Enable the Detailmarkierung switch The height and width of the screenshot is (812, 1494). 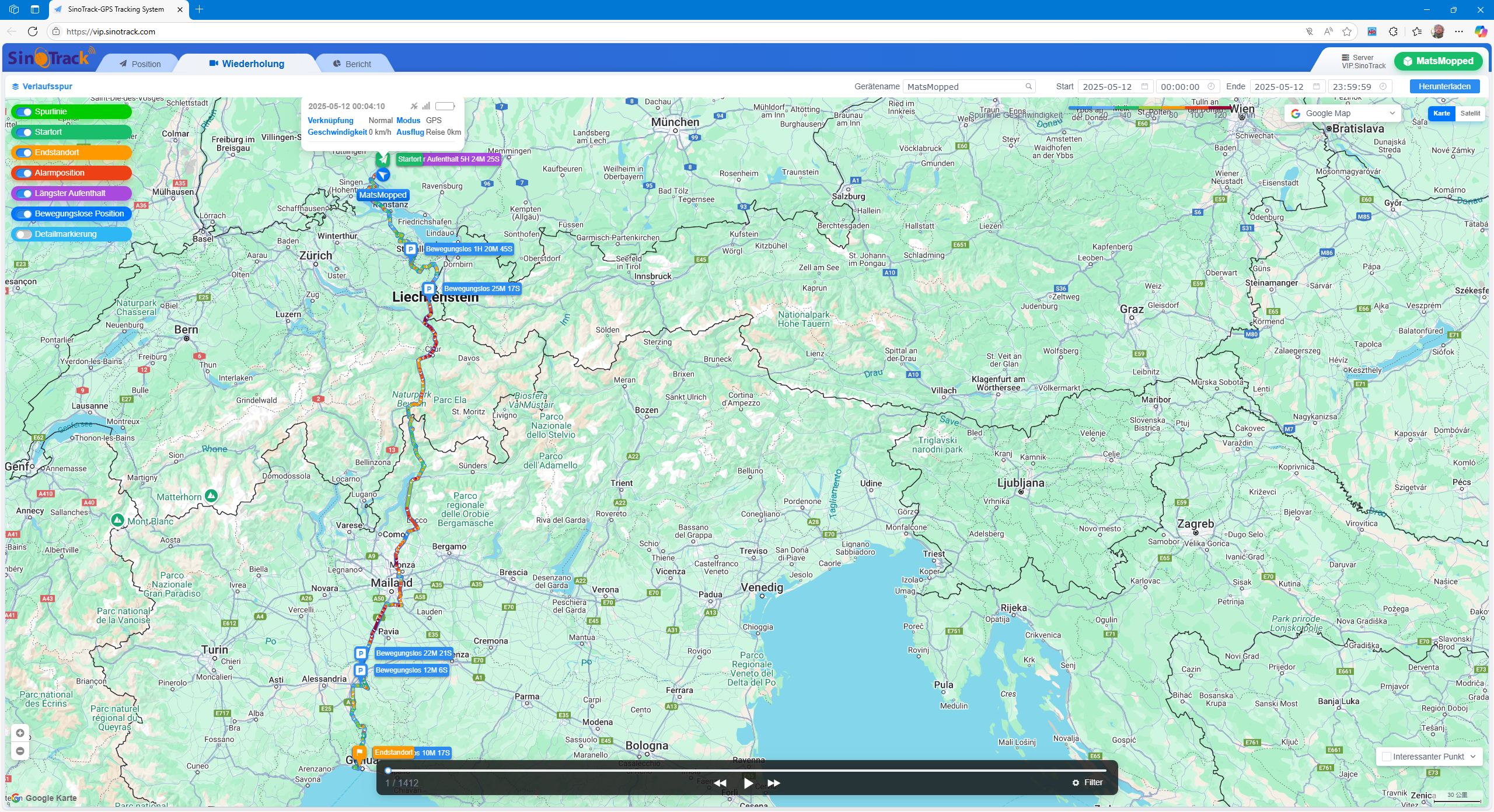[25, 235]
